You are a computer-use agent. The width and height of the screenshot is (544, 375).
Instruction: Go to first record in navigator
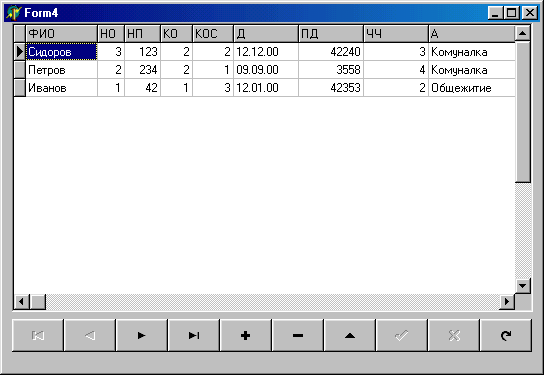click(38, 335)
